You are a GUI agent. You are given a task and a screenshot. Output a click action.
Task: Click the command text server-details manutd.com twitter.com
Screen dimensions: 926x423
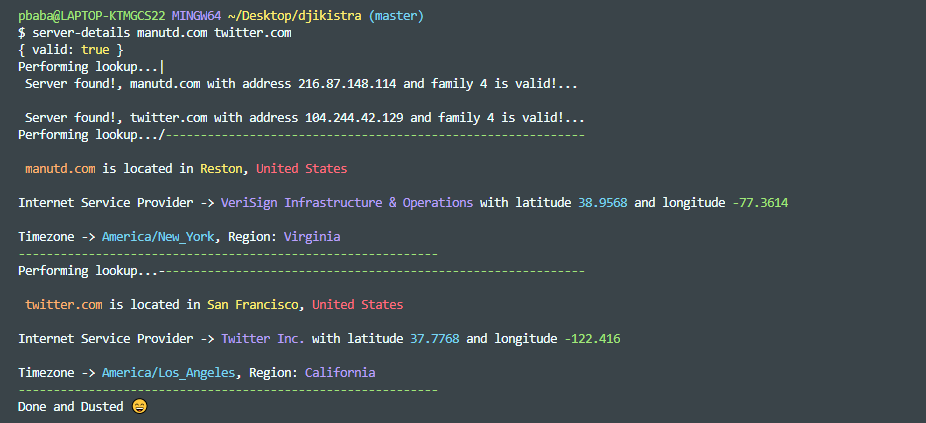[162, 33]
